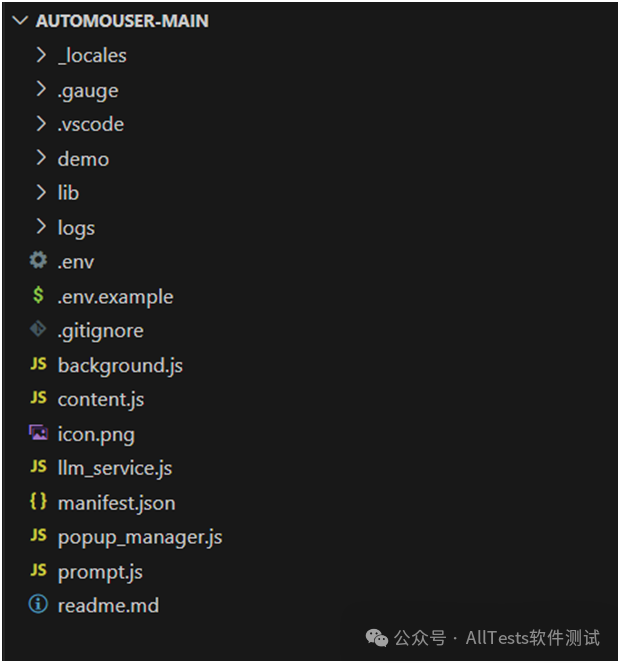Select the AUTOMOUSER-MAIN header label
The height and width of the screenshot is (663, 620).
point(122,21)
